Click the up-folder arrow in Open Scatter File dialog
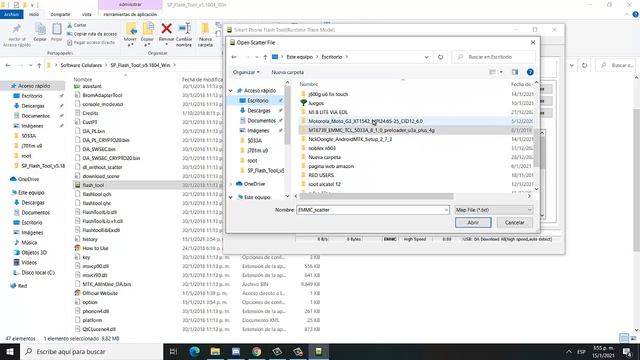 coord(265,57)
